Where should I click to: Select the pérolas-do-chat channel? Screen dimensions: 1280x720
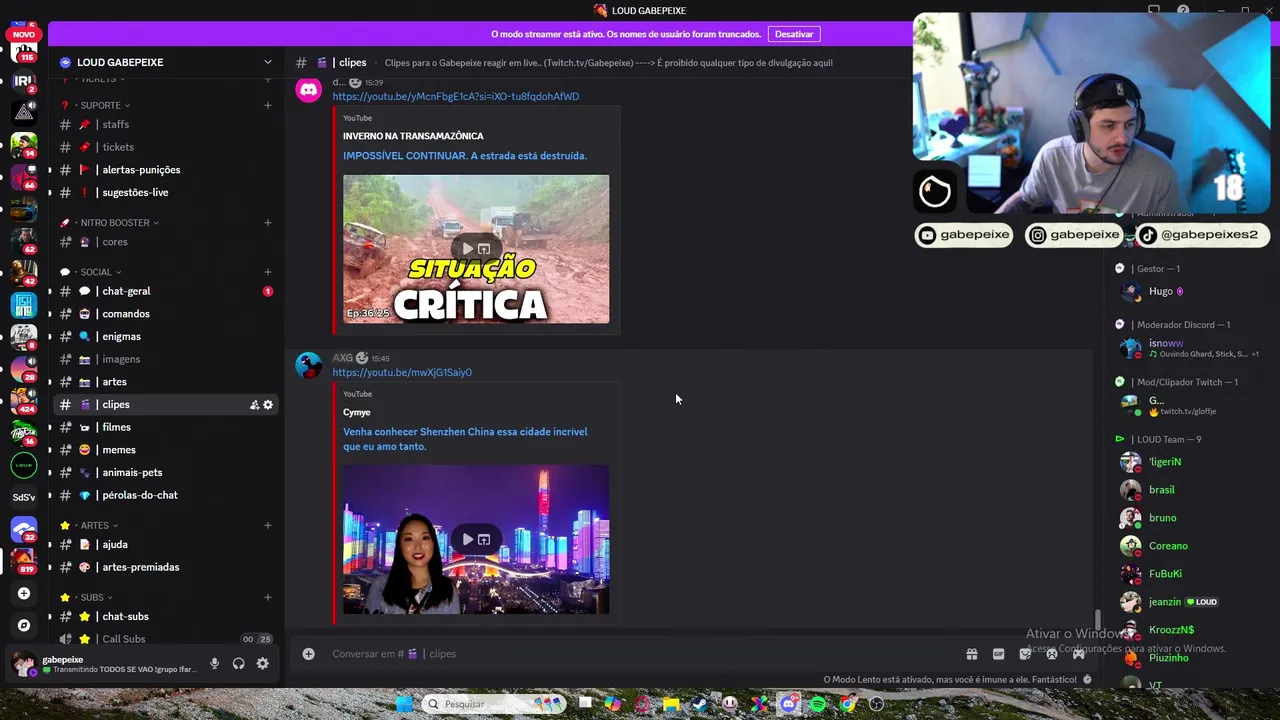[x=165, y=495]
